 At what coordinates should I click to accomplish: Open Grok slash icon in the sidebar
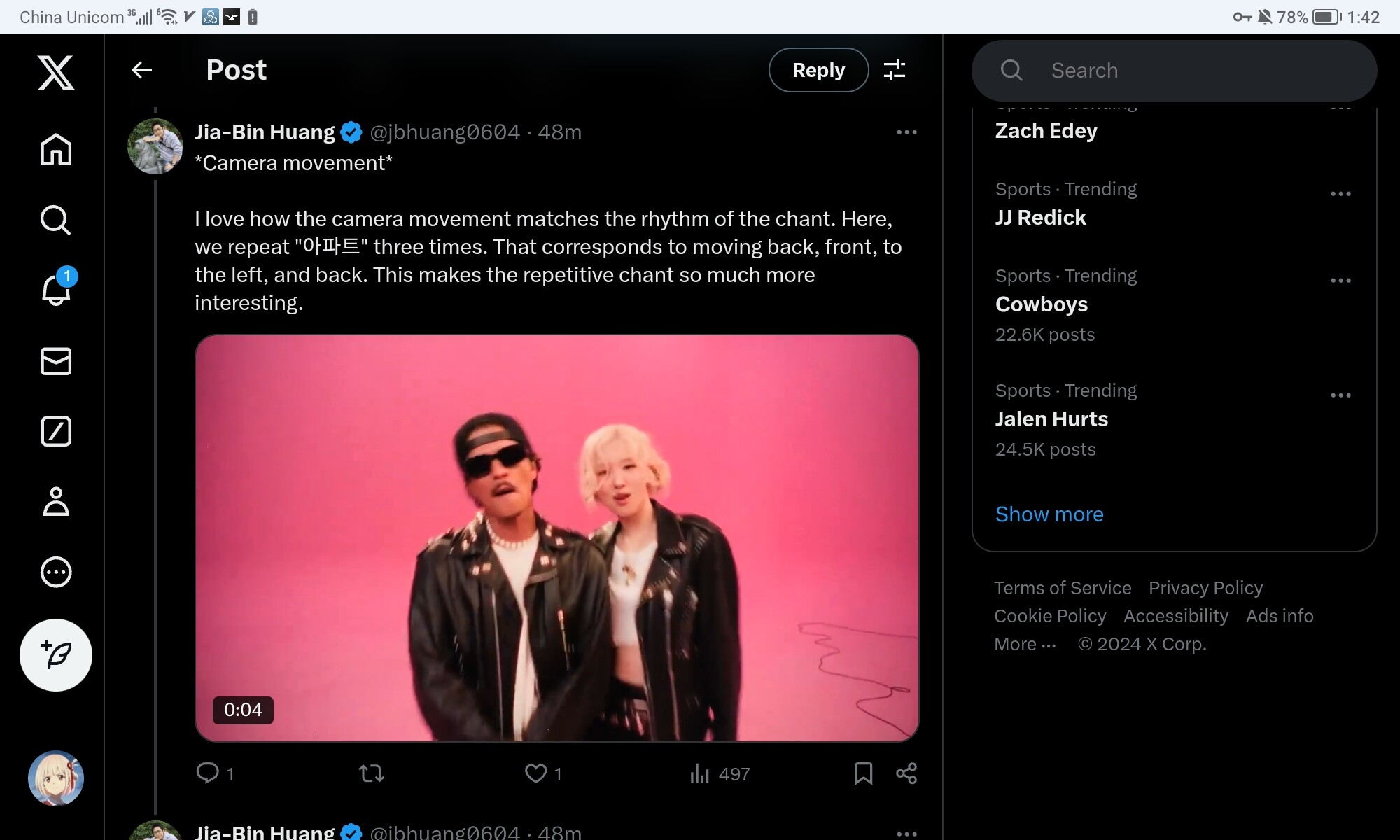56,431
